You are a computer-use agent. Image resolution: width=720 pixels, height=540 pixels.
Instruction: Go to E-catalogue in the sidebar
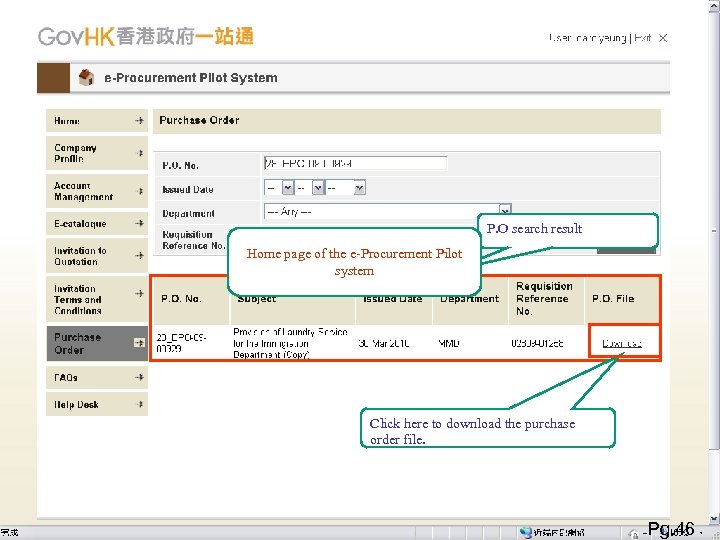97,224
